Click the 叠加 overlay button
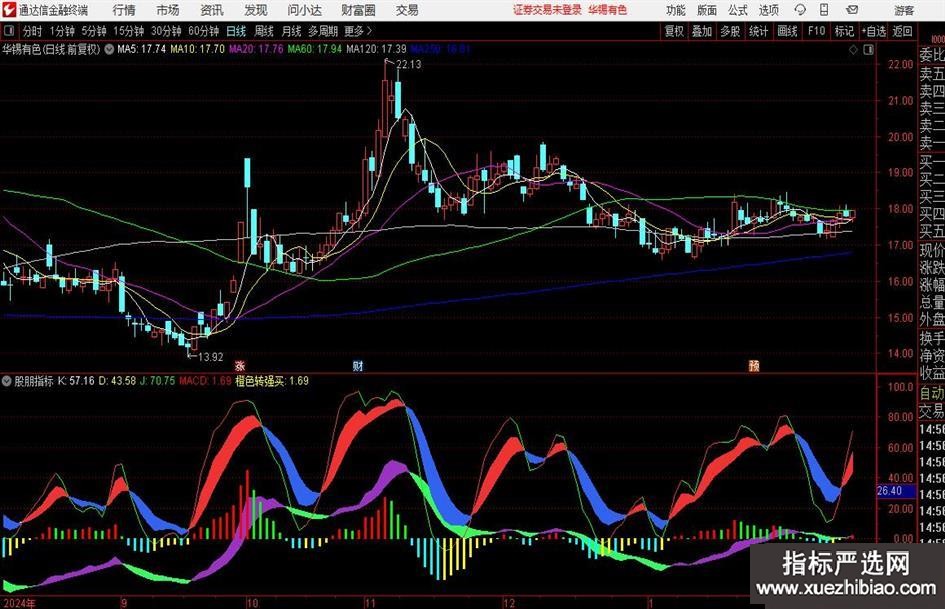The image size is (945, 609). tap(702, 31)
